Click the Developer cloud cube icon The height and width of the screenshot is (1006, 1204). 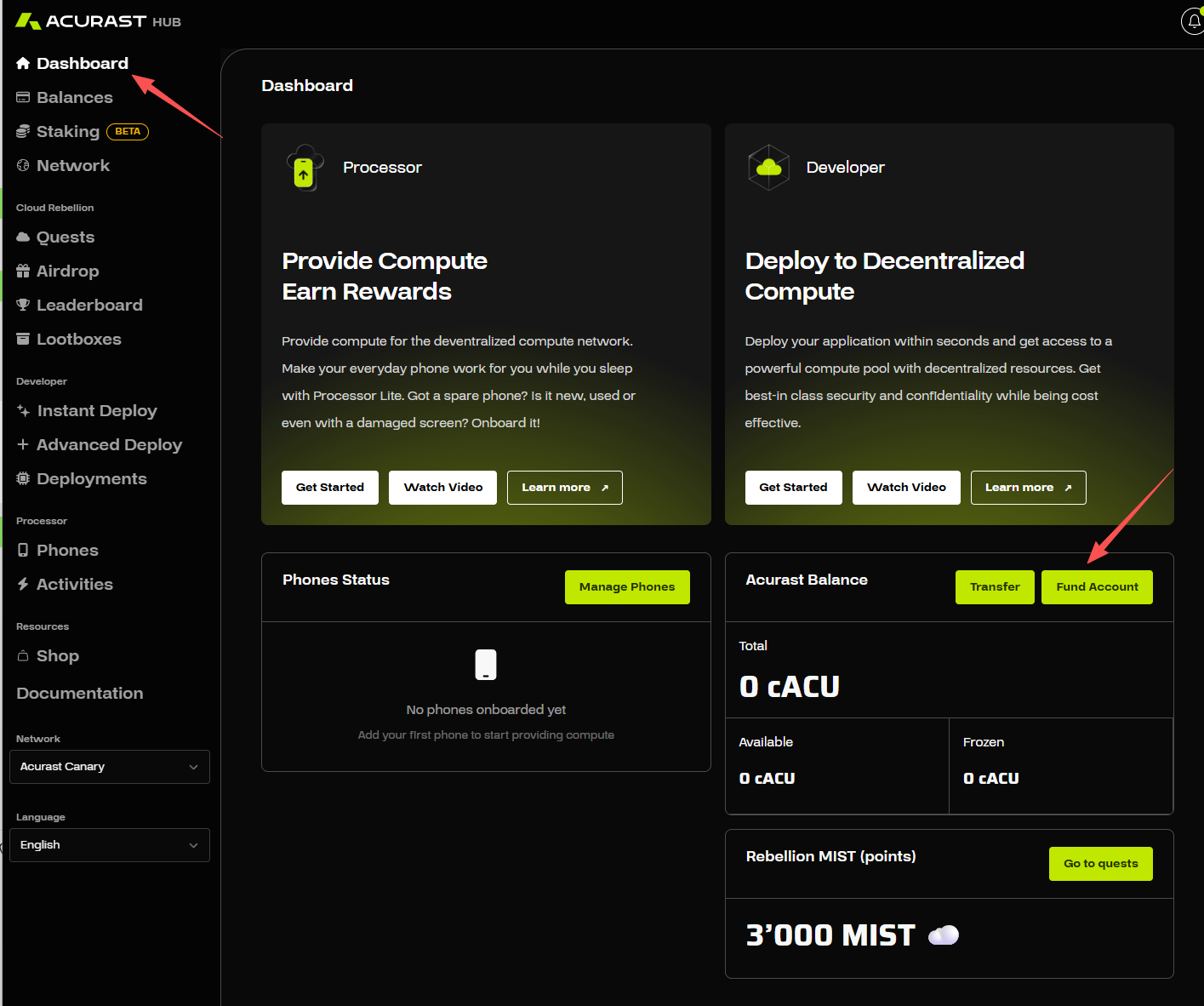pos(768,168)
